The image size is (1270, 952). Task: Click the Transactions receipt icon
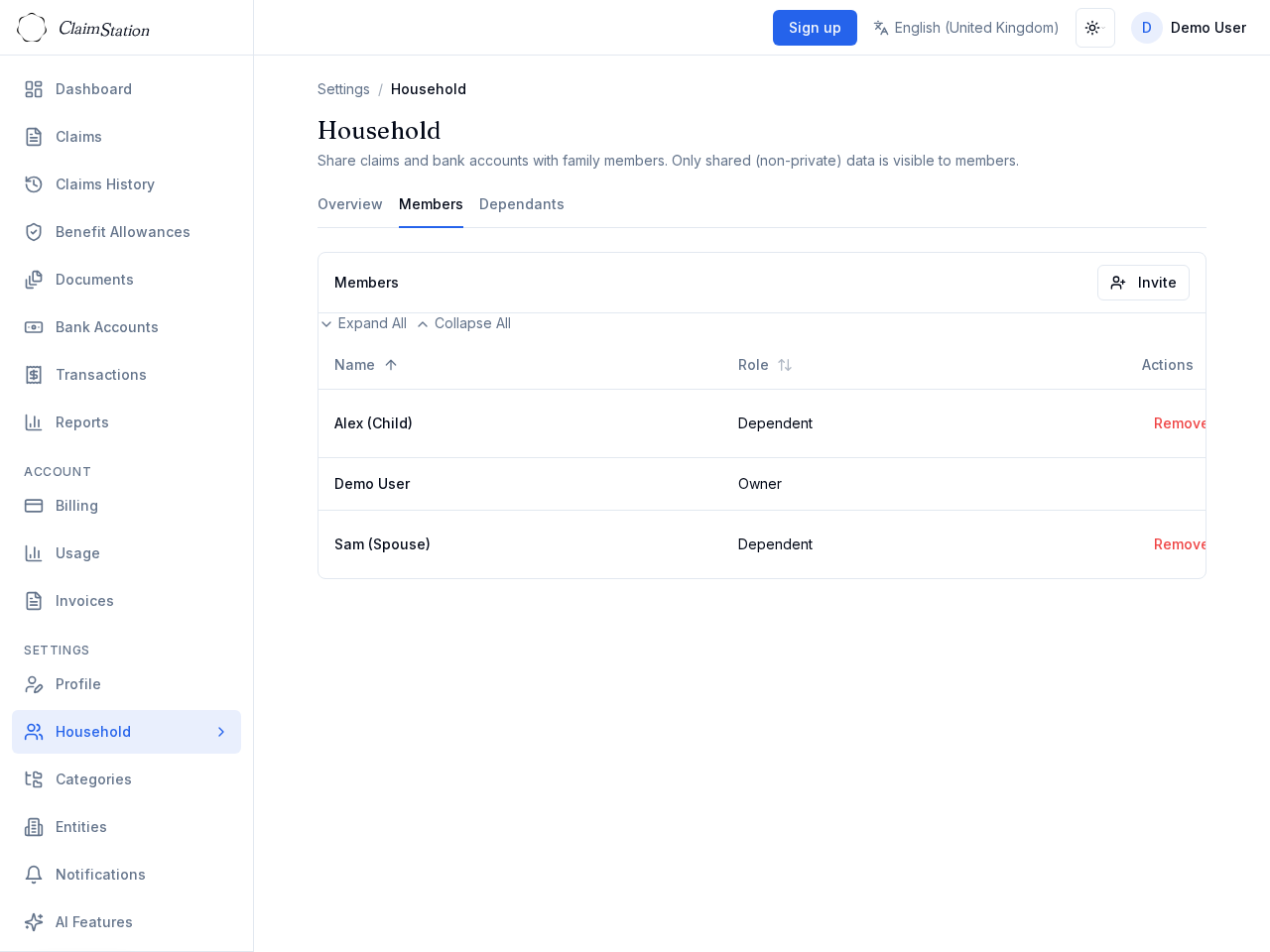[x=34, y=375]
